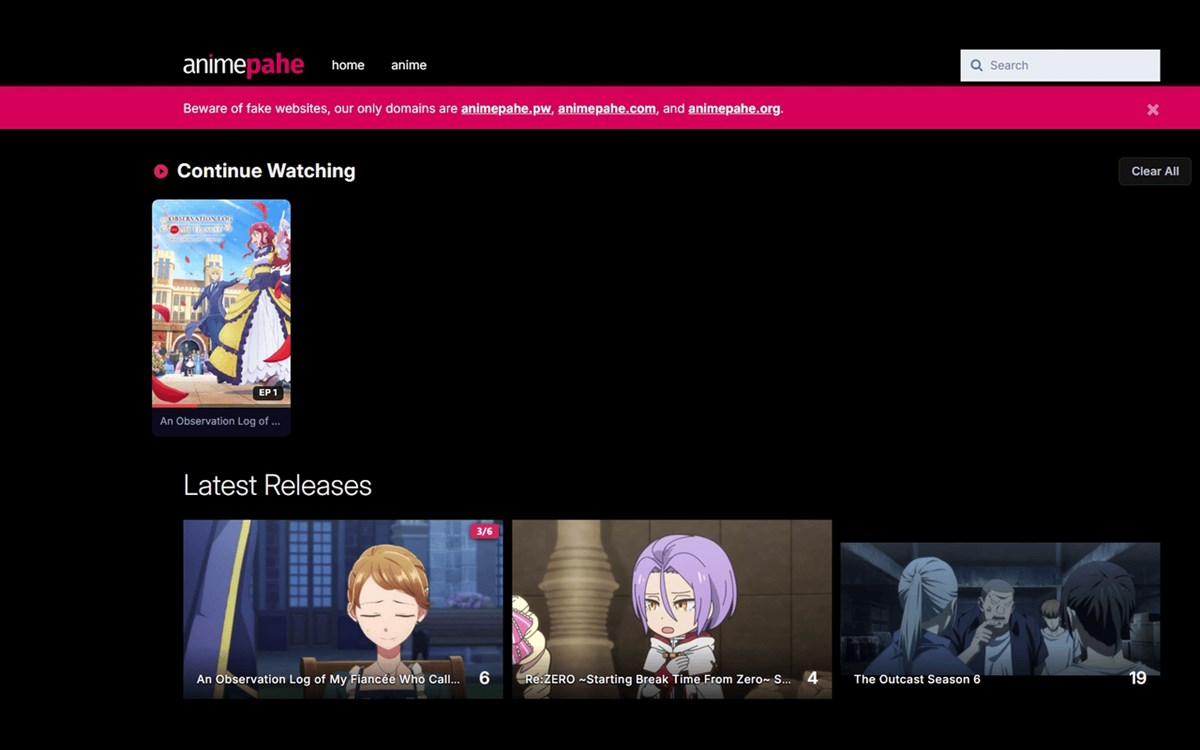Click 'Re:ZERO ~Starting Break Time From Zero~' title
Image resolution: width=1200 pixels, height=750 pixels.
658,679
